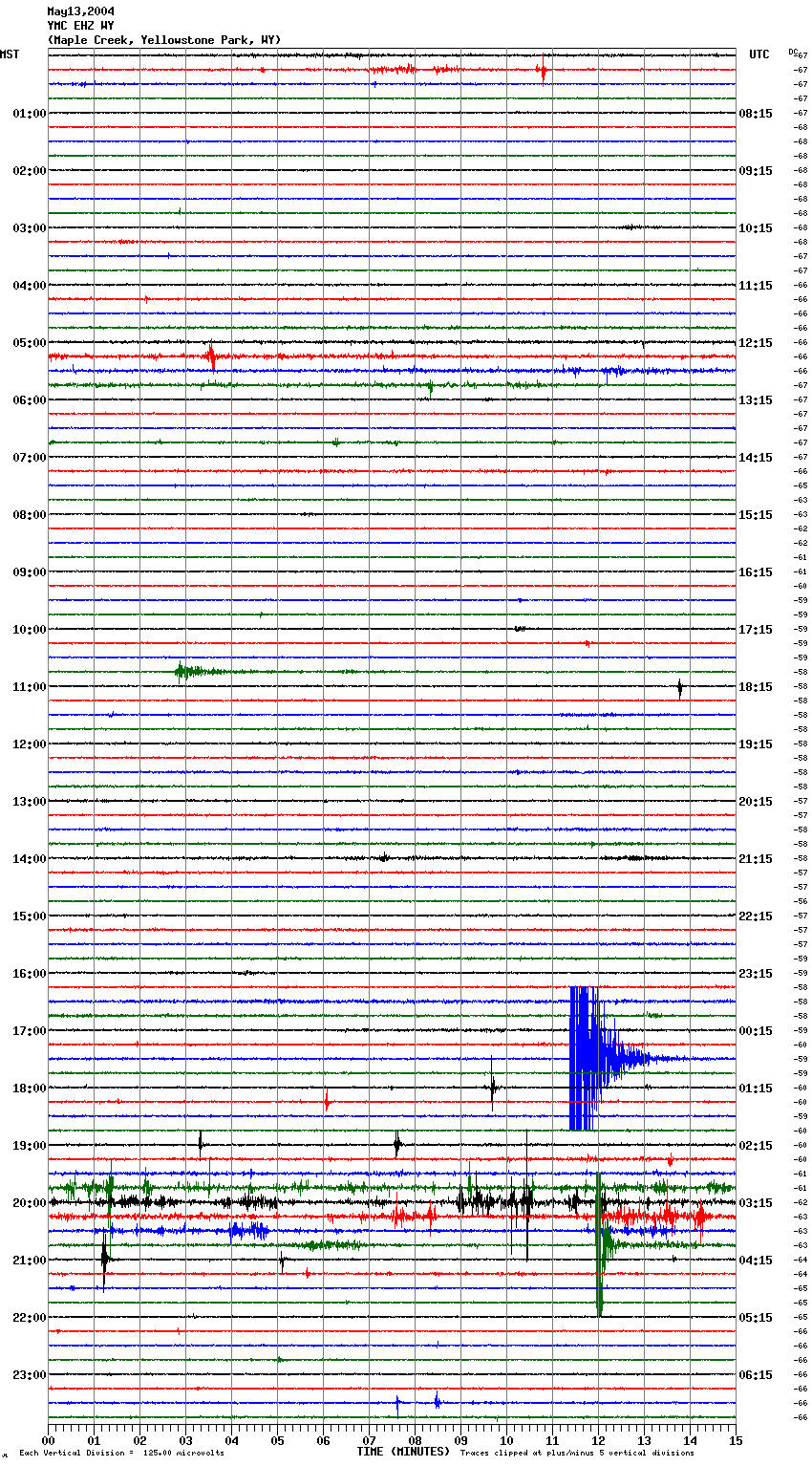Click minute tick label 00 on the bottom axis
The image size is (812, 1466).
(x=48, y=1440)
